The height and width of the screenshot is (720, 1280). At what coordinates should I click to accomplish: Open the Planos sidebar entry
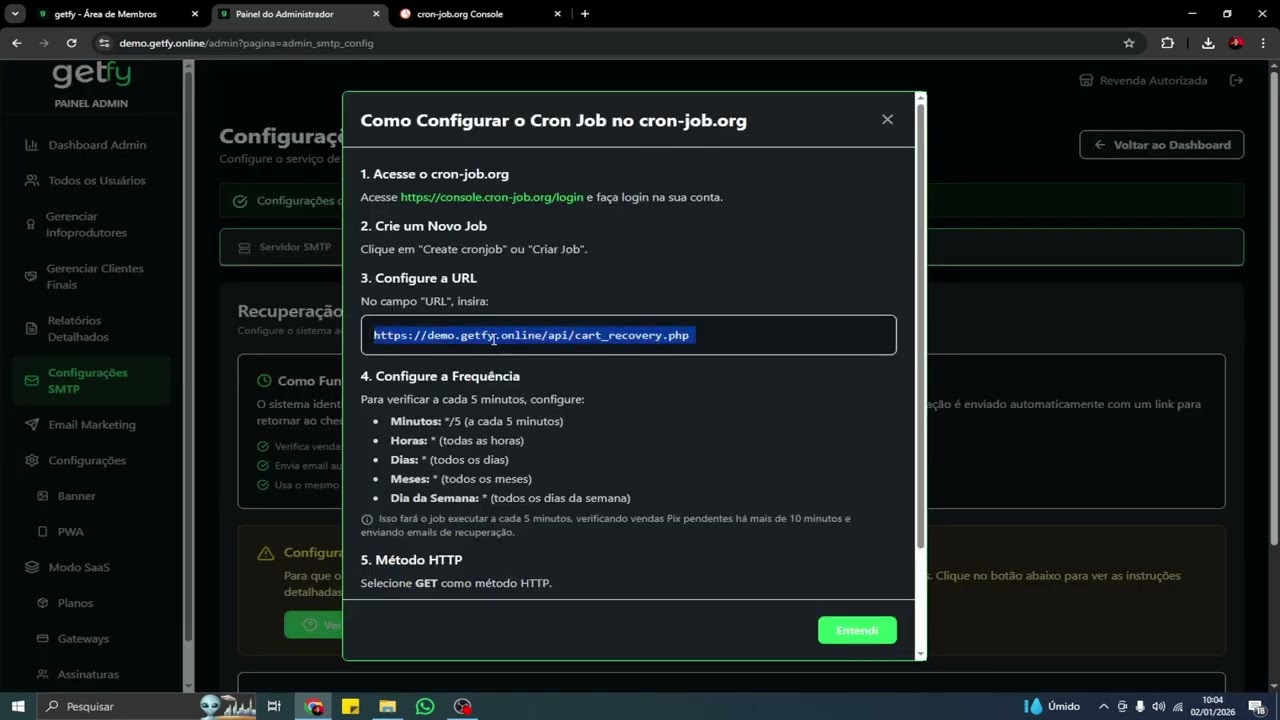75,603
